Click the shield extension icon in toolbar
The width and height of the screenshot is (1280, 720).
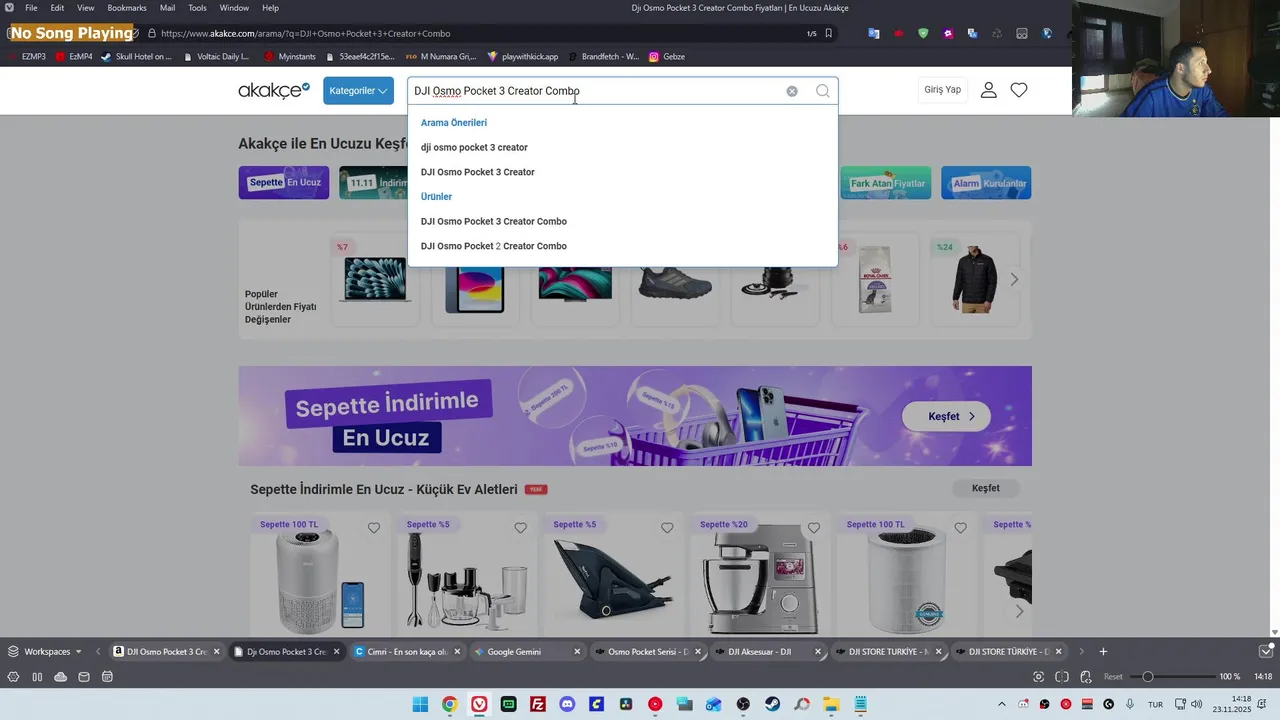click(923, 33)
